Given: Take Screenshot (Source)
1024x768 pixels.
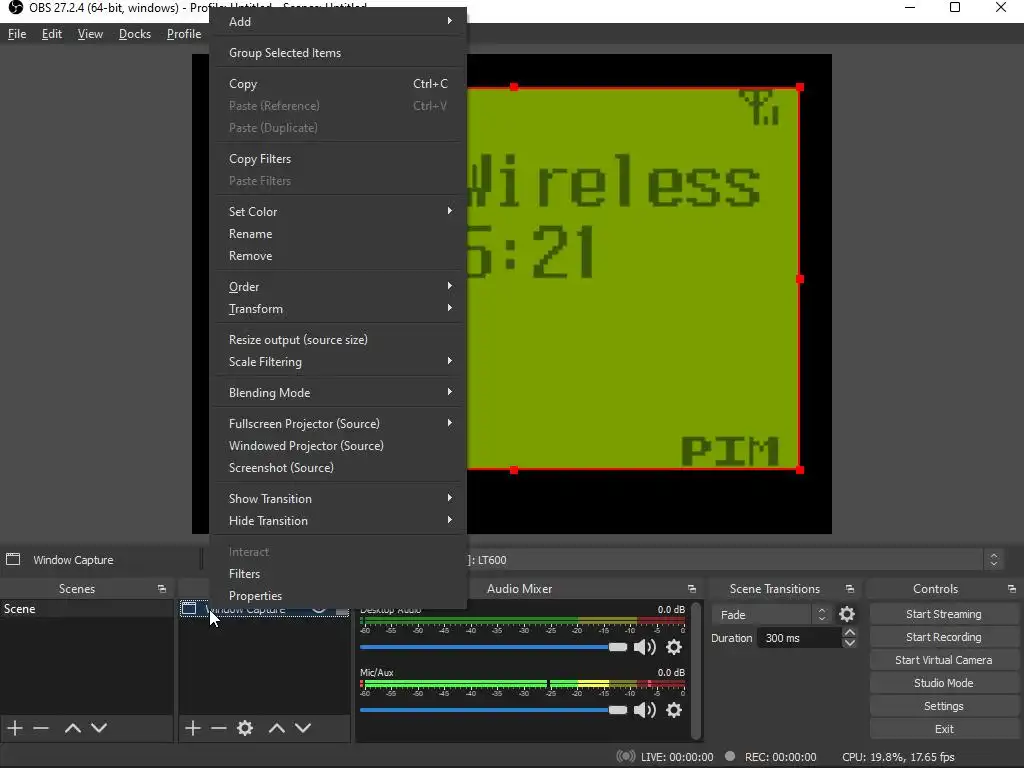Looking at the screenshot, I should coord(340,468).
